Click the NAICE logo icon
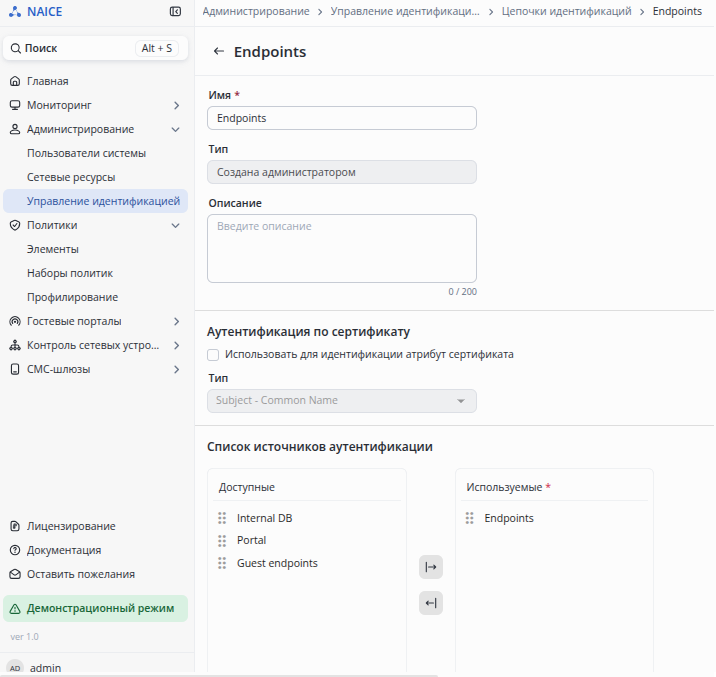 [x=15, y=12]
